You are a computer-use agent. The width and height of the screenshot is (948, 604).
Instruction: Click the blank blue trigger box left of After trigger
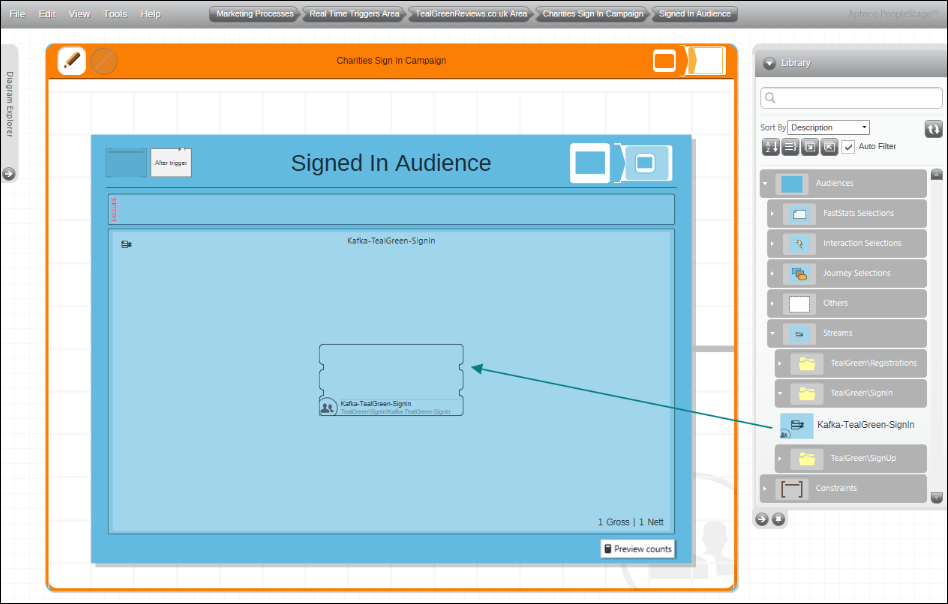126,163
